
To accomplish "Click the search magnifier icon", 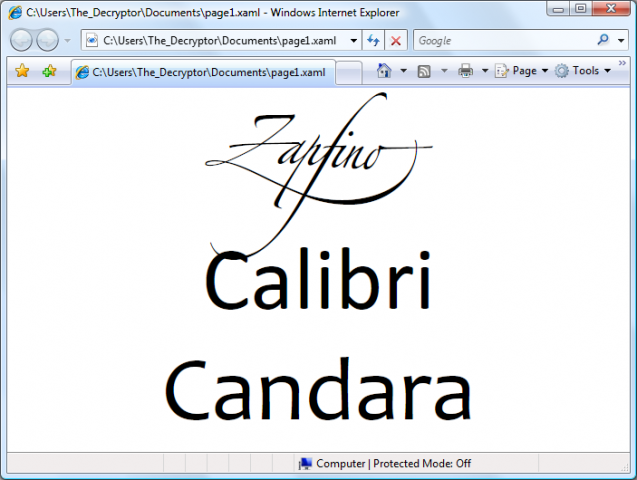I will tap(603, 40).
